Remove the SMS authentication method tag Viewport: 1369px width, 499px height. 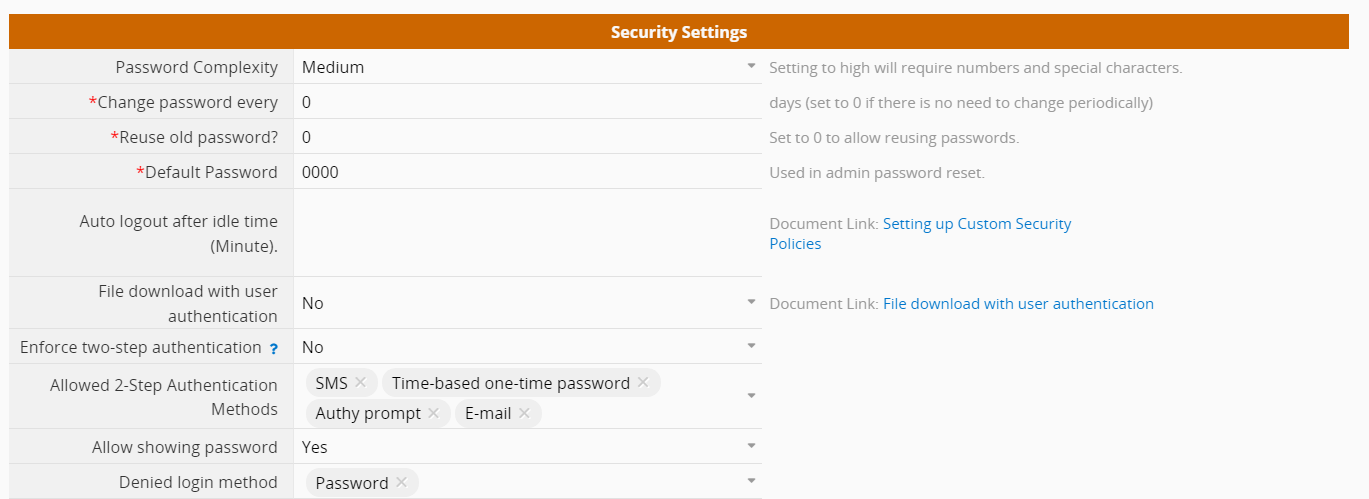(360, 383)
